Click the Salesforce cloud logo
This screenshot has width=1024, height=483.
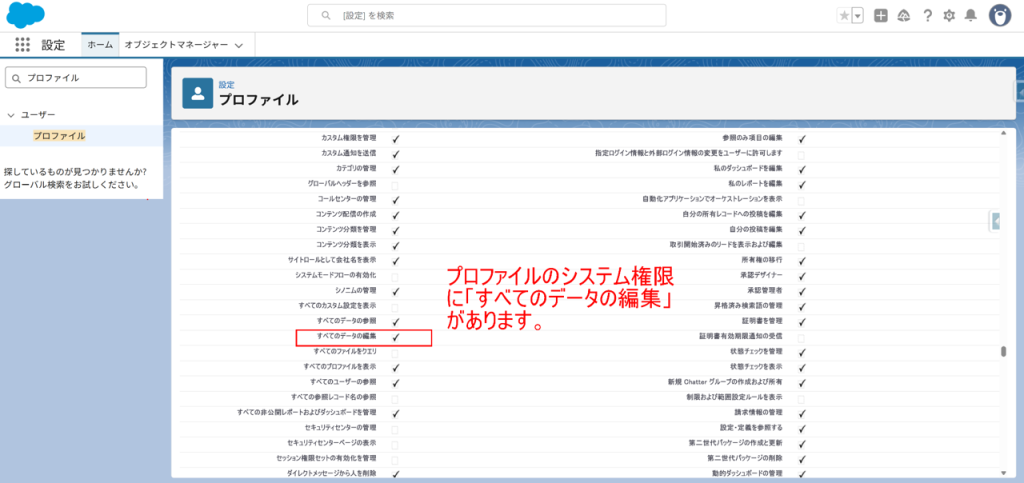tap(25, 15)
